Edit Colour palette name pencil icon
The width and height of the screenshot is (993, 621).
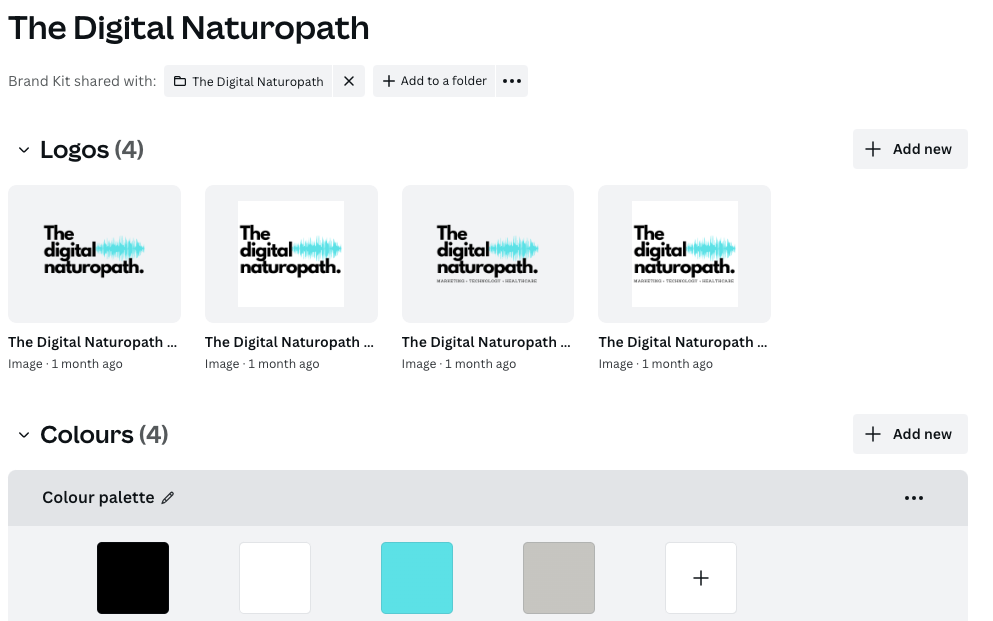tap(168, 498)
